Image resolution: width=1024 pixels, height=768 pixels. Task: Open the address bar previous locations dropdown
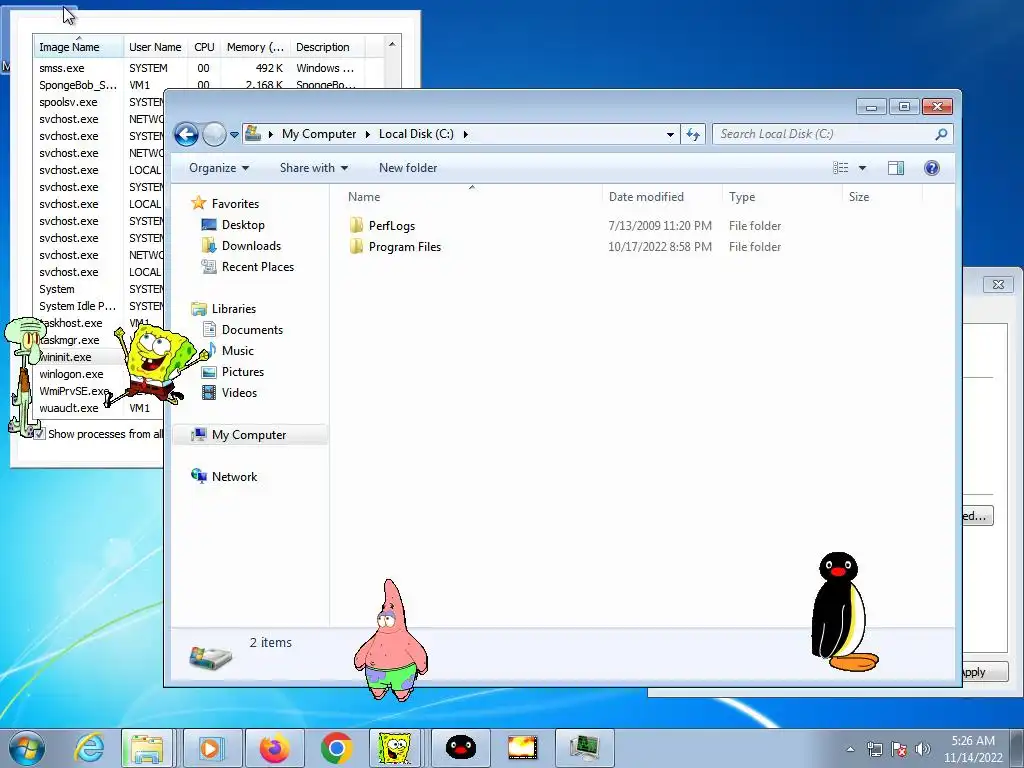click(x=670, y=135)
